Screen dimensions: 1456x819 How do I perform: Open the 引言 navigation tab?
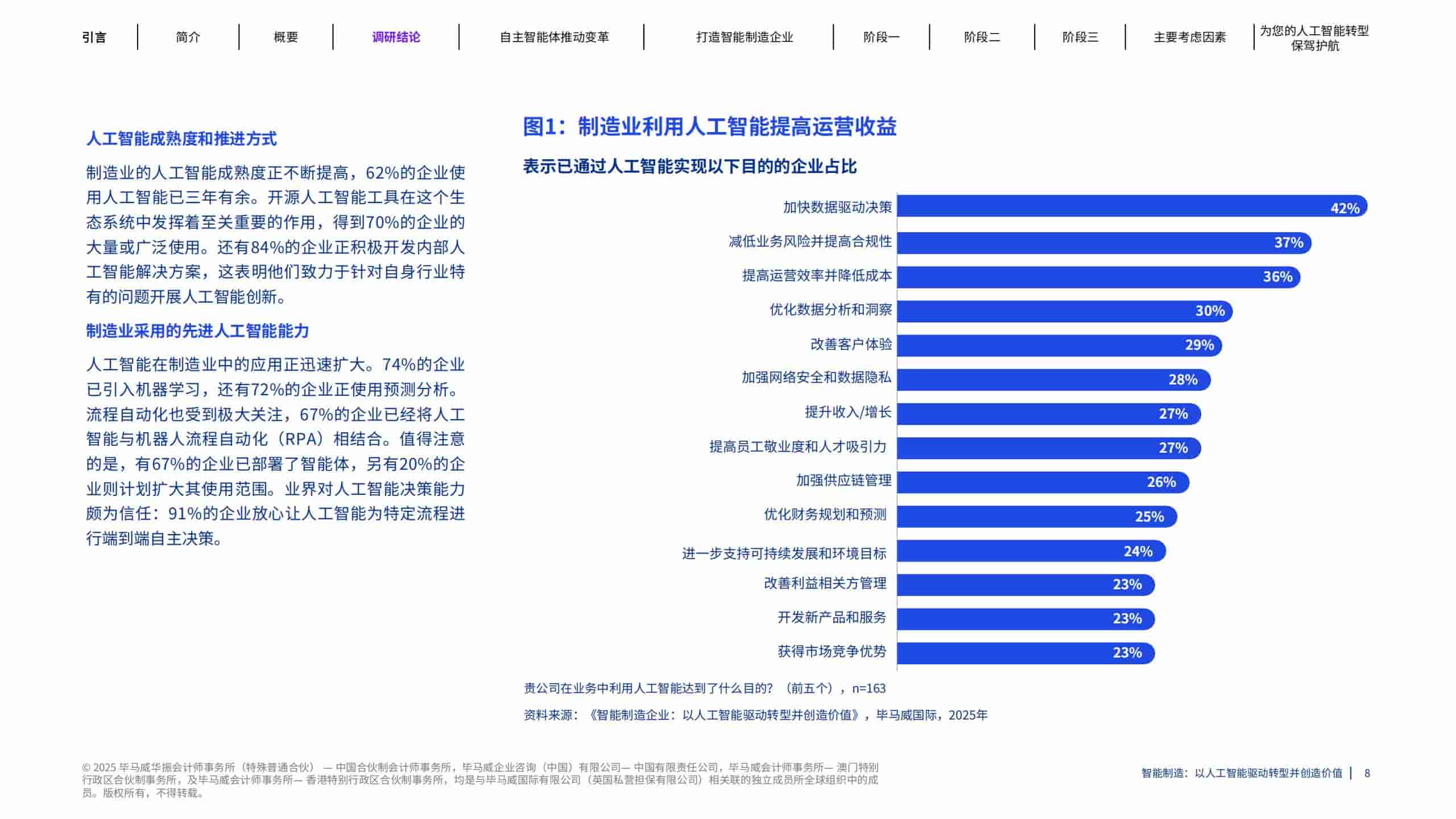pos(96,38)
